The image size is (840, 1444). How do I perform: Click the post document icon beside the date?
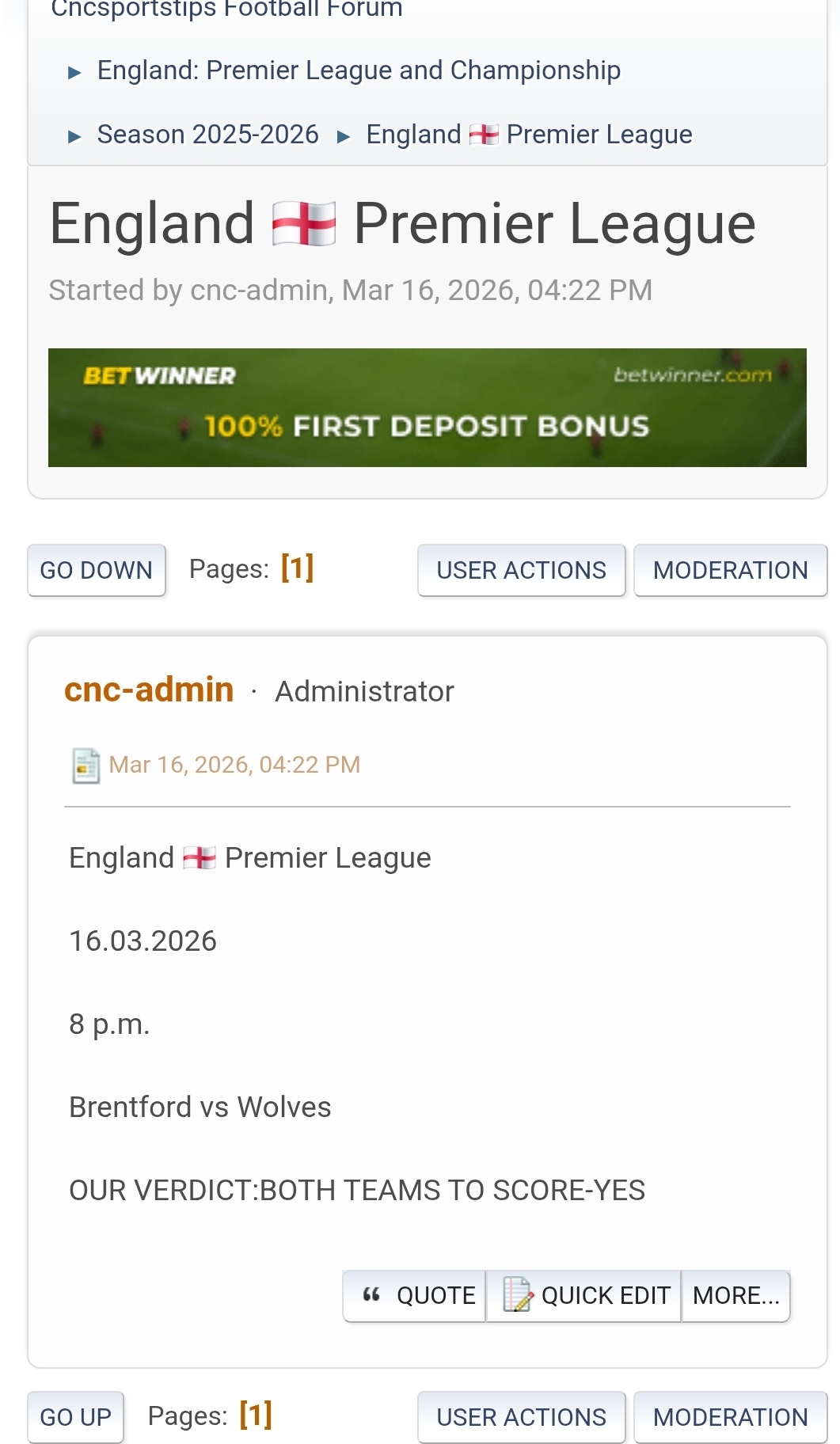tap(86, 766)
